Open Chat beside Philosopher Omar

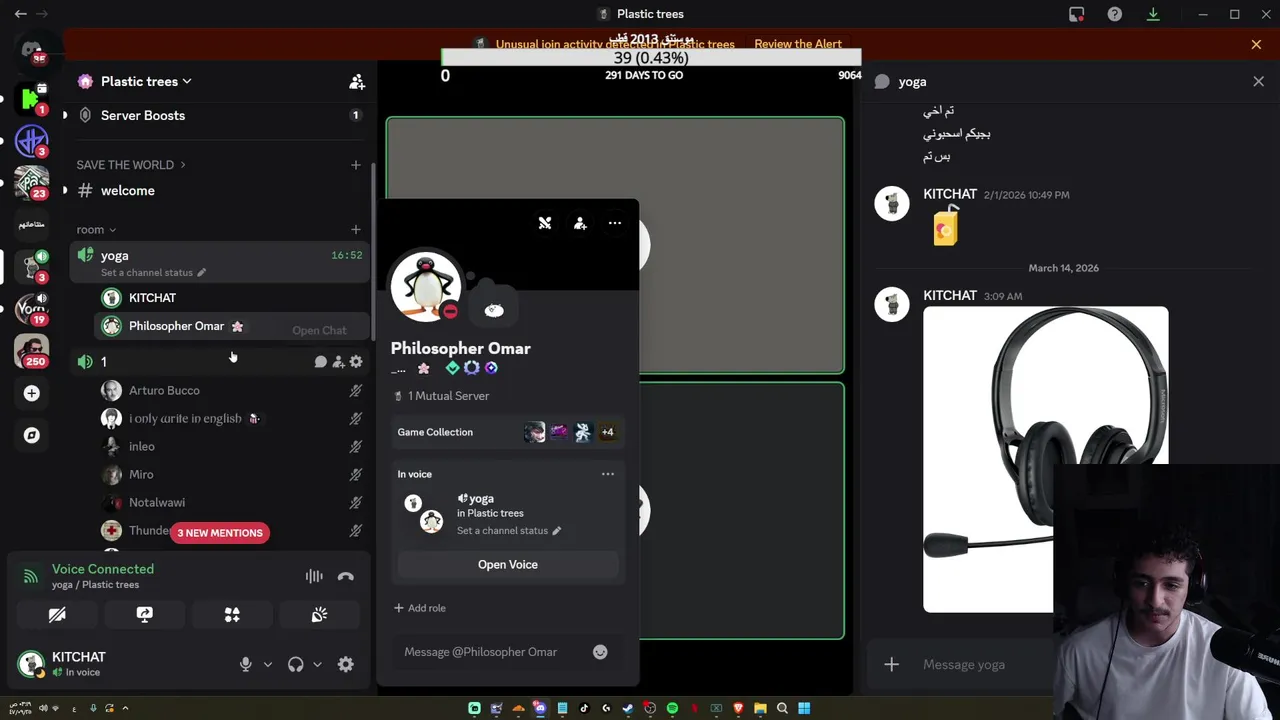tap(319, 330)
